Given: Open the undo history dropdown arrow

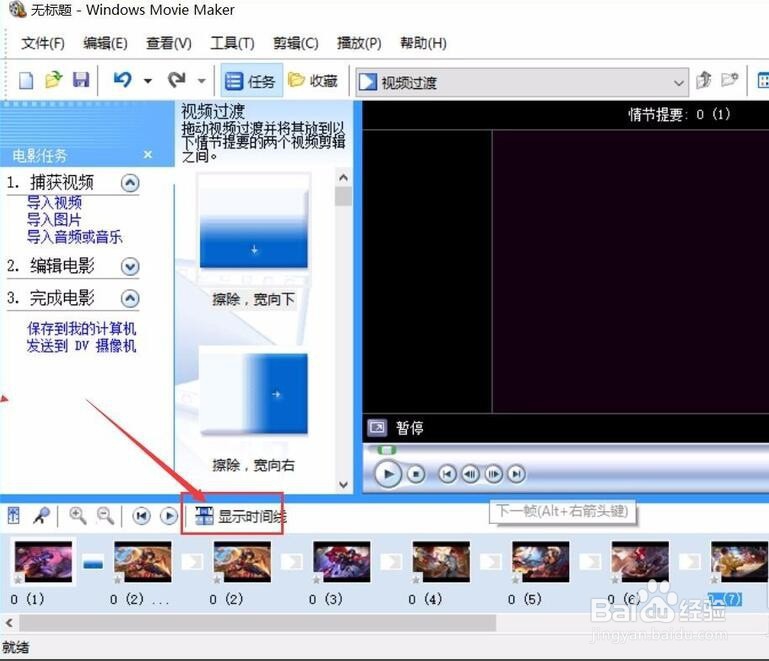Looking at the screenshot, I should pyautogui.click(x=148, y=80).
